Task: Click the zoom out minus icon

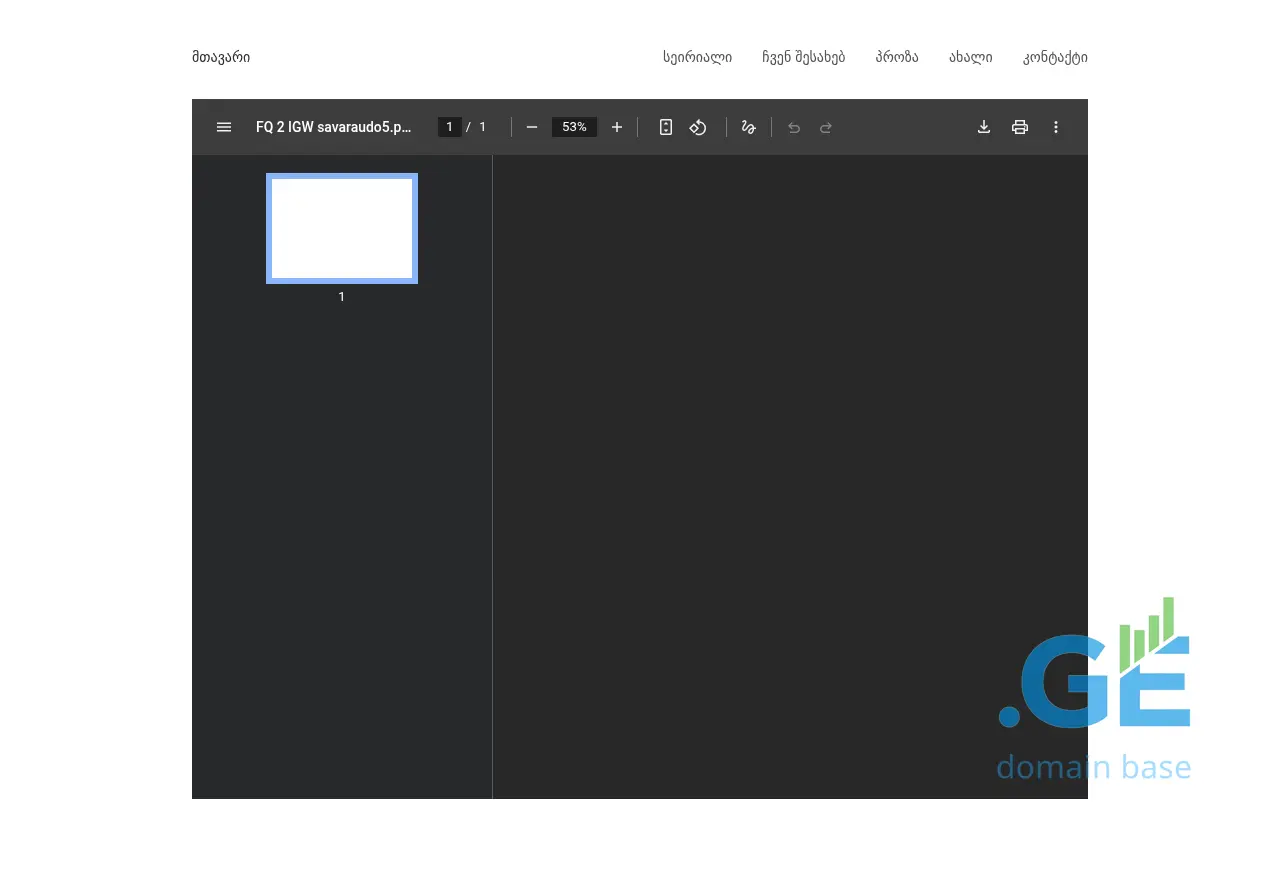Action: 532,127
